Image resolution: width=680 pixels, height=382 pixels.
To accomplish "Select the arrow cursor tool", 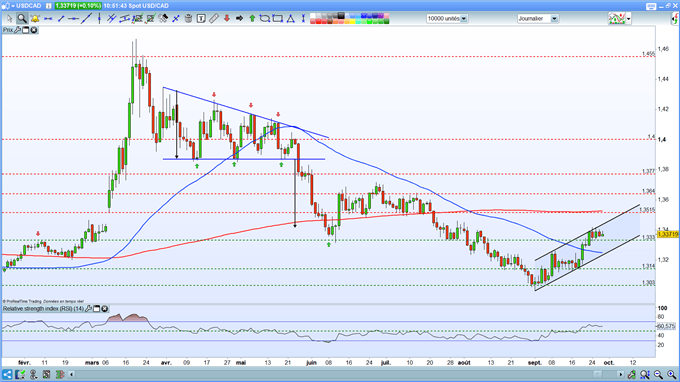I will [9, 19].
